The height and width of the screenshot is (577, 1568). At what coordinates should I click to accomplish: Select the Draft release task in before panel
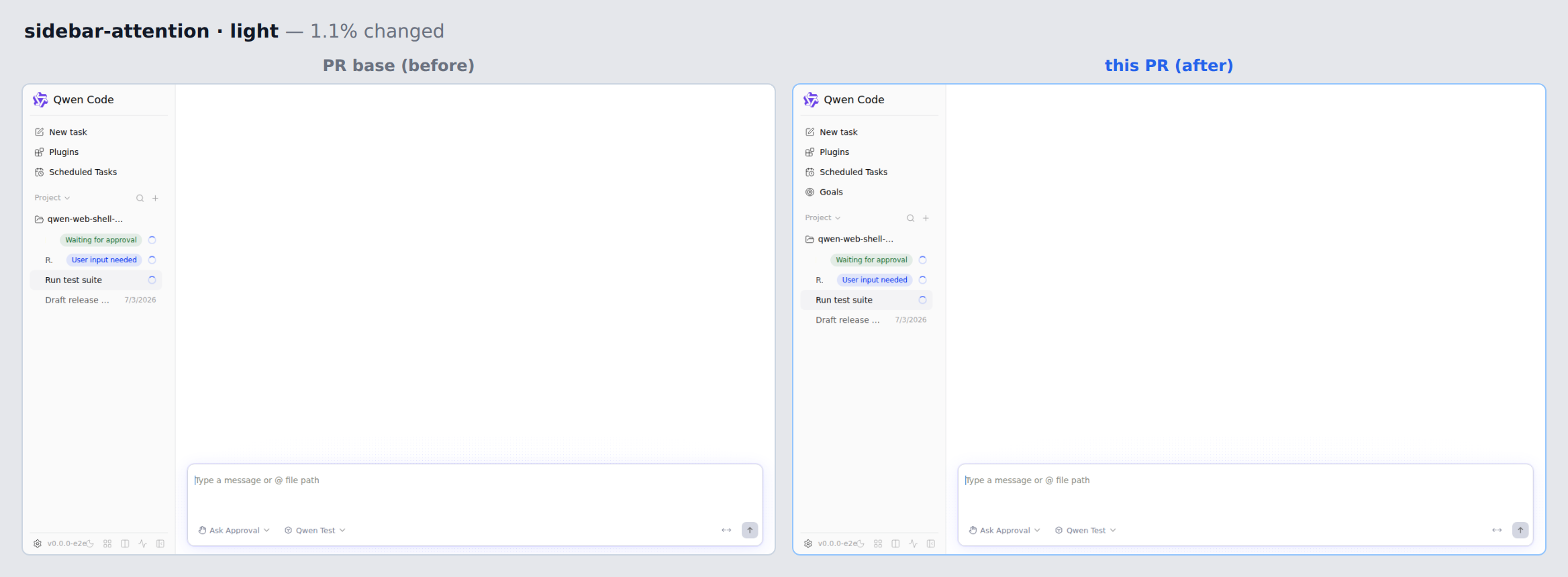pyautogui.click(x=96, y=300)
